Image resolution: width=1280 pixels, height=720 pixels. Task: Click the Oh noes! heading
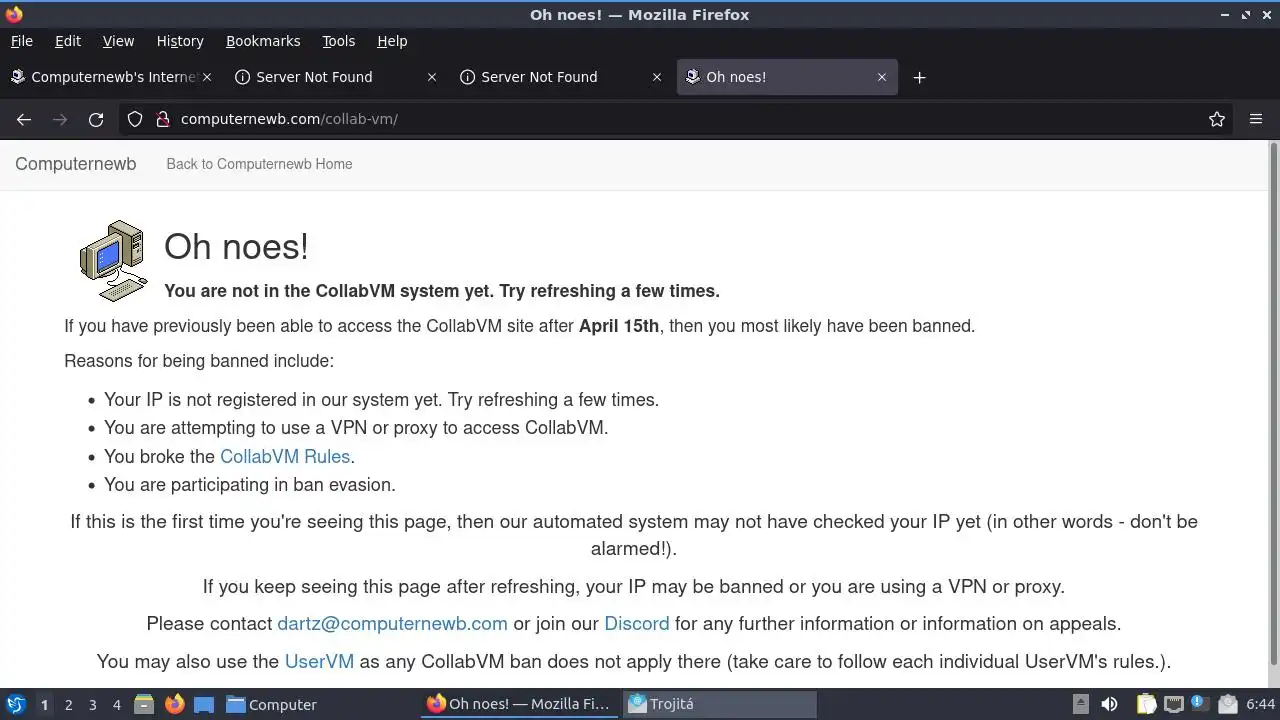pos(236,247)
